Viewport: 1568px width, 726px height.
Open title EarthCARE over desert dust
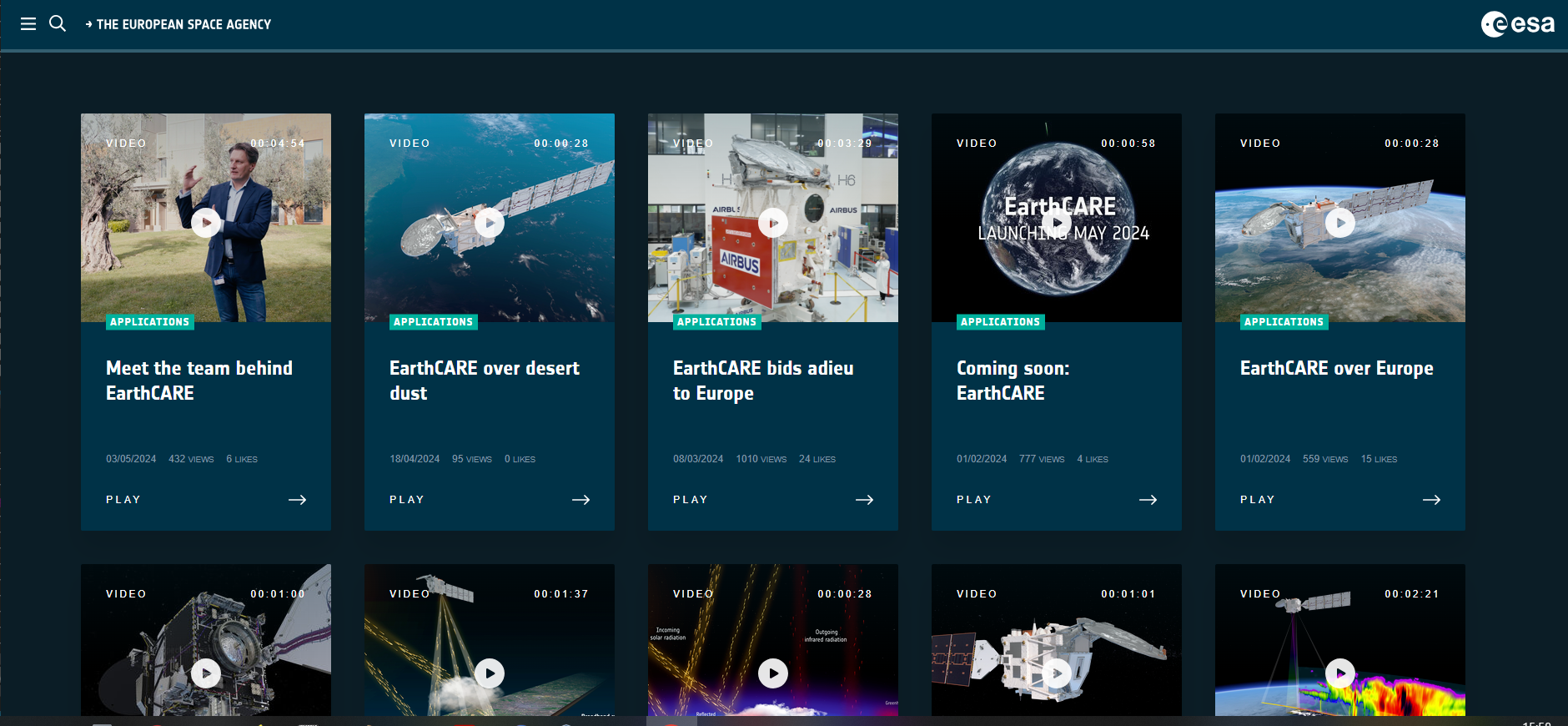click(x=485, y=381)
